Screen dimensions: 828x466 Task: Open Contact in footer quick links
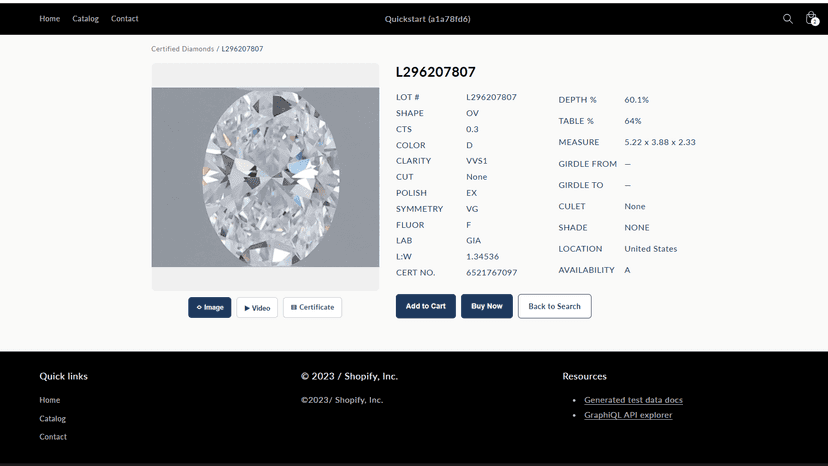click(53, 437)
